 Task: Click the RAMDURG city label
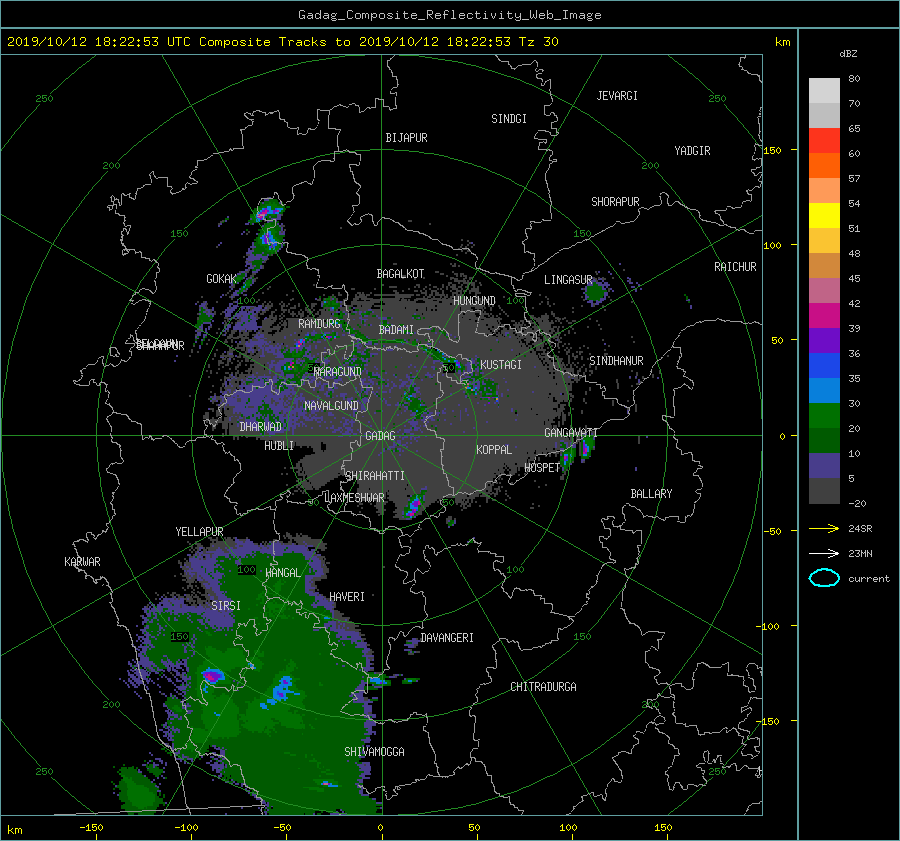pos(319,324)
